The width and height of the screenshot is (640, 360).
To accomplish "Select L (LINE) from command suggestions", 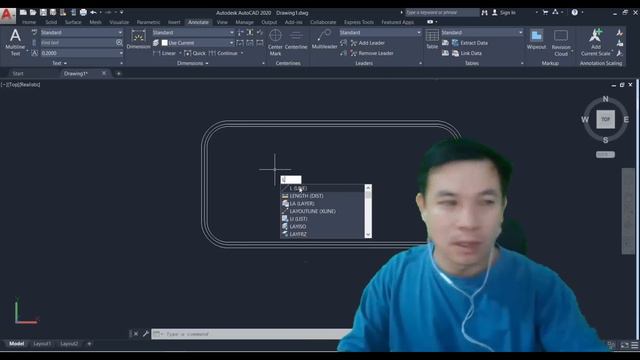I will tap(322, 188).
